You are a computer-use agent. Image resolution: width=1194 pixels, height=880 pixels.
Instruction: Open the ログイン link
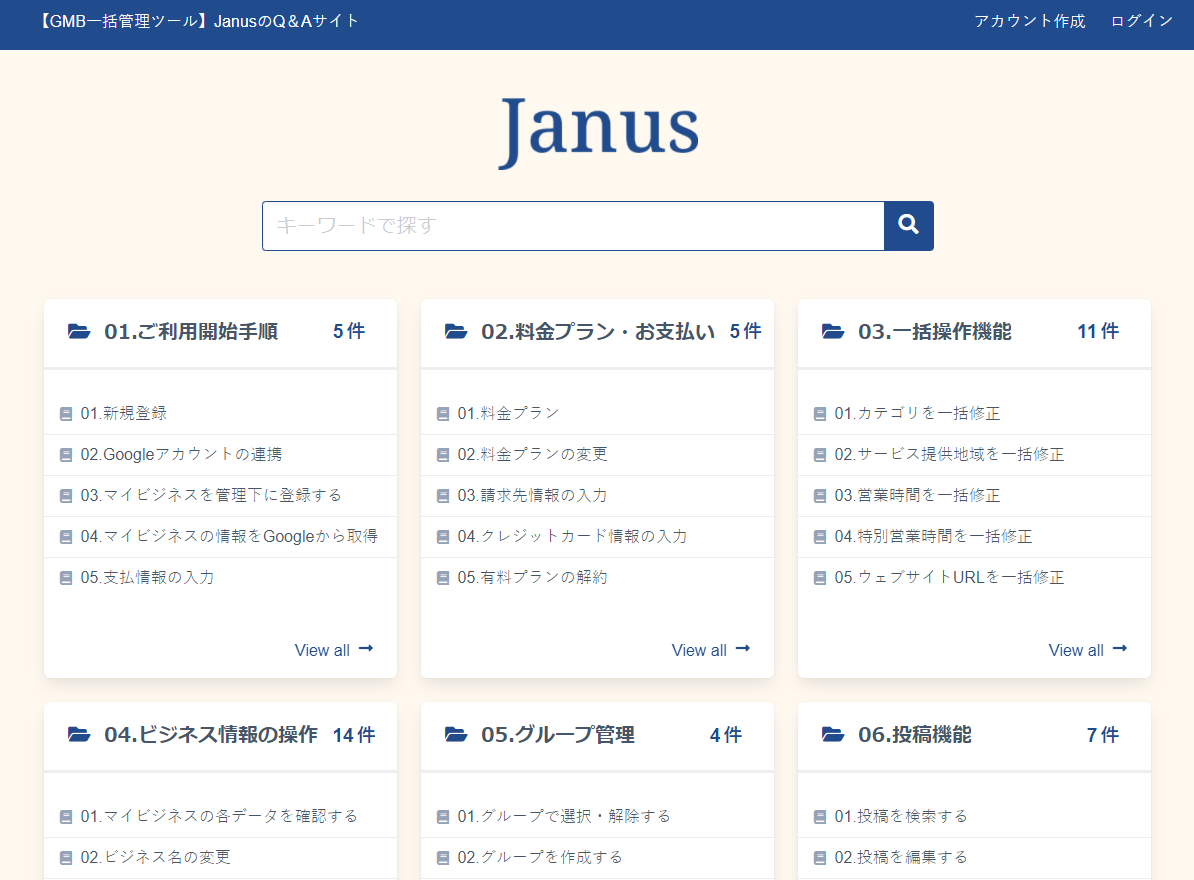tap(1141, 21)
